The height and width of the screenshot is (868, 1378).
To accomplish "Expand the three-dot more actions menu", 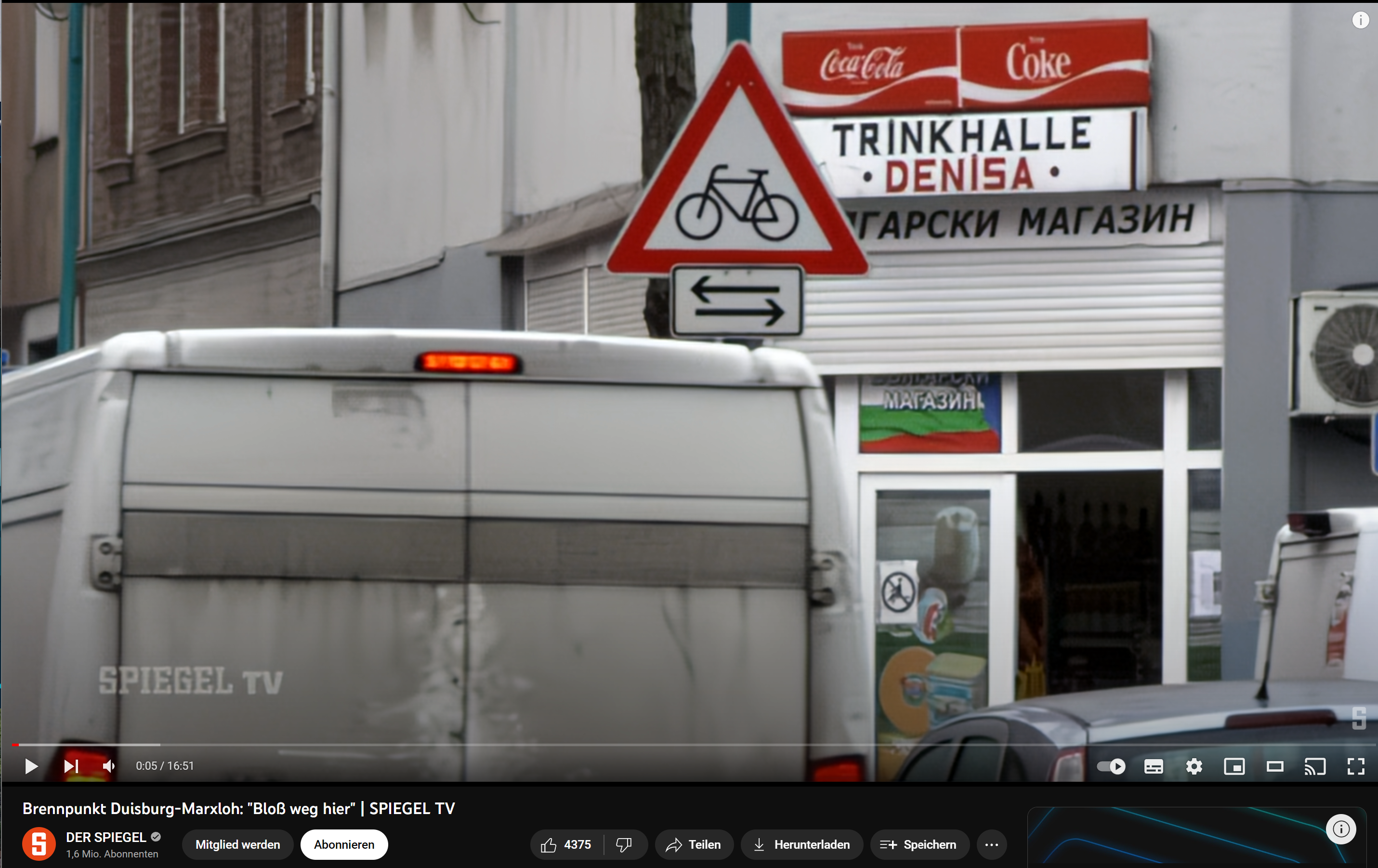I will [x=991, y=844].
